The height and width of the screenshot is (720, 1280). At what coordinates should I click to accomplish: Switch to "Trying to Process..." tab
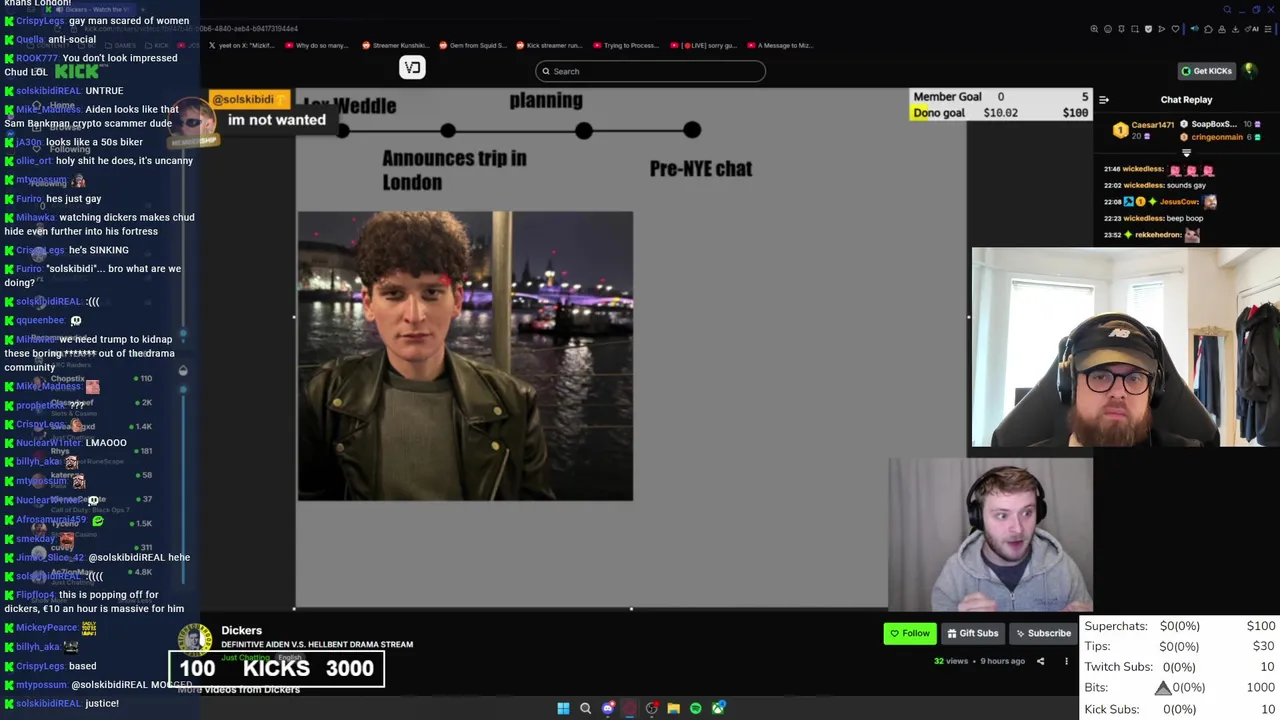point(626,45)
